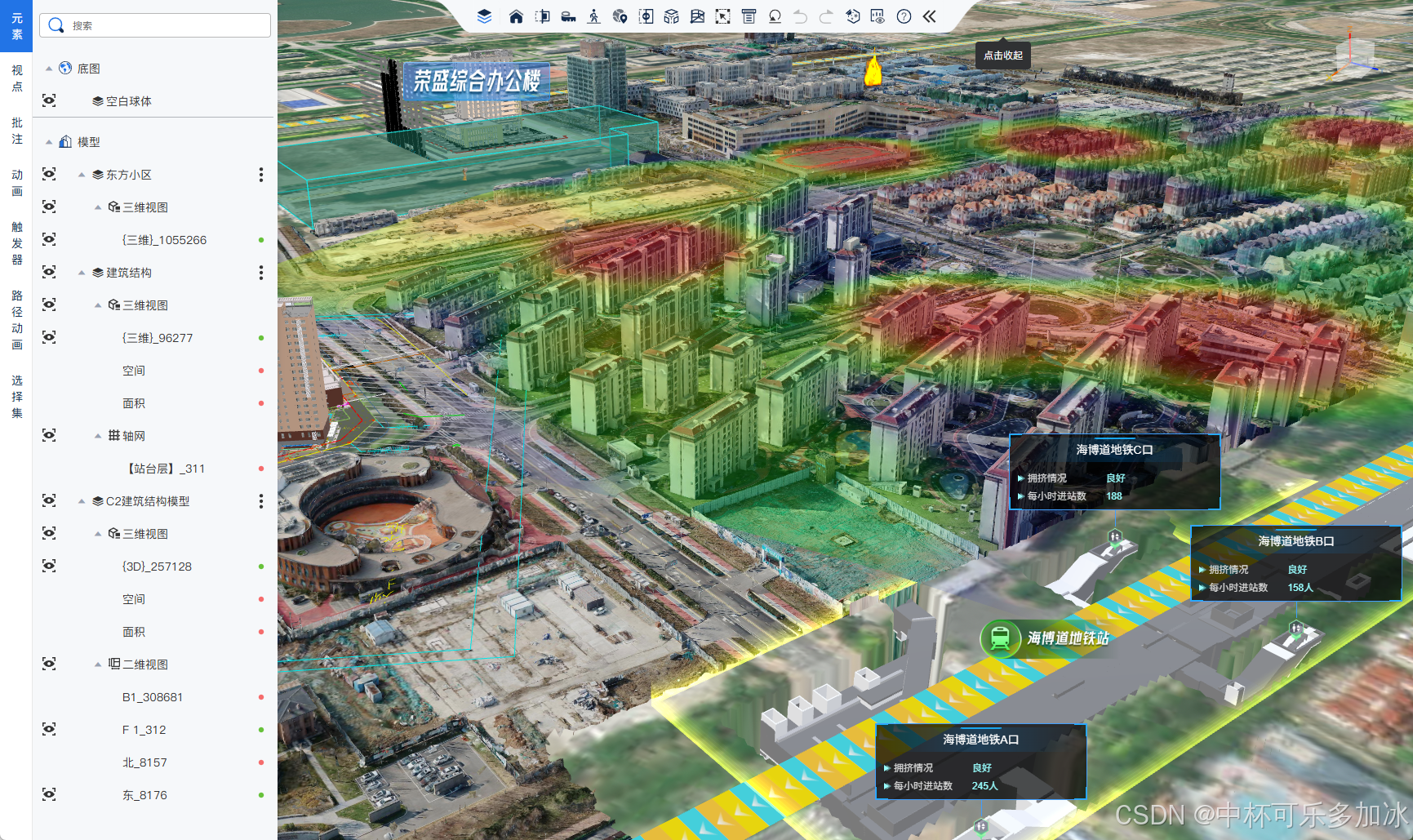This screenshot has height=840, width=1413.
Task: Toggle visibility of 东方小区 model
Action: (49, 174)
